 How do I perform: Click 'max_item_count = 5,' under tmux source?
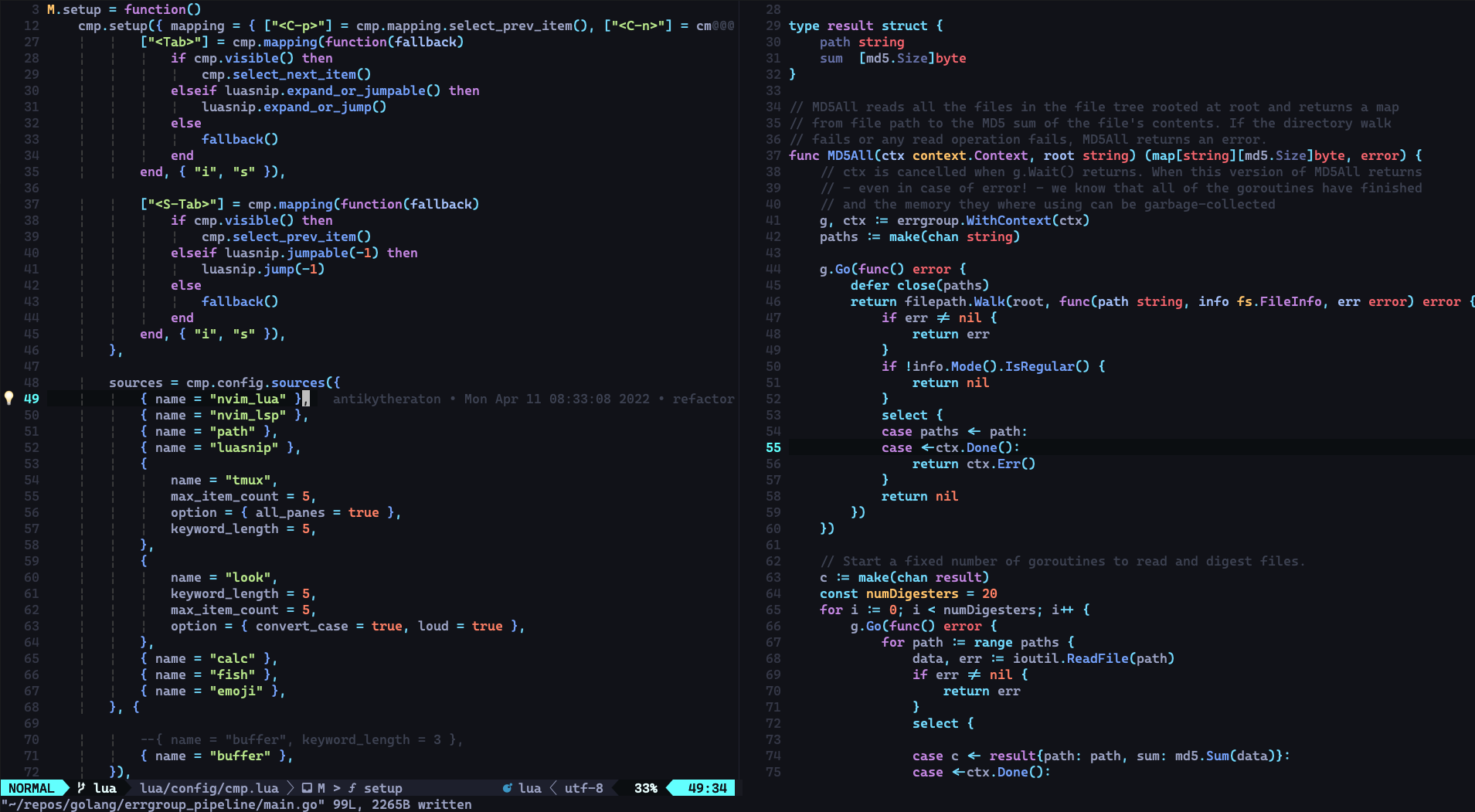click(244, 496)
